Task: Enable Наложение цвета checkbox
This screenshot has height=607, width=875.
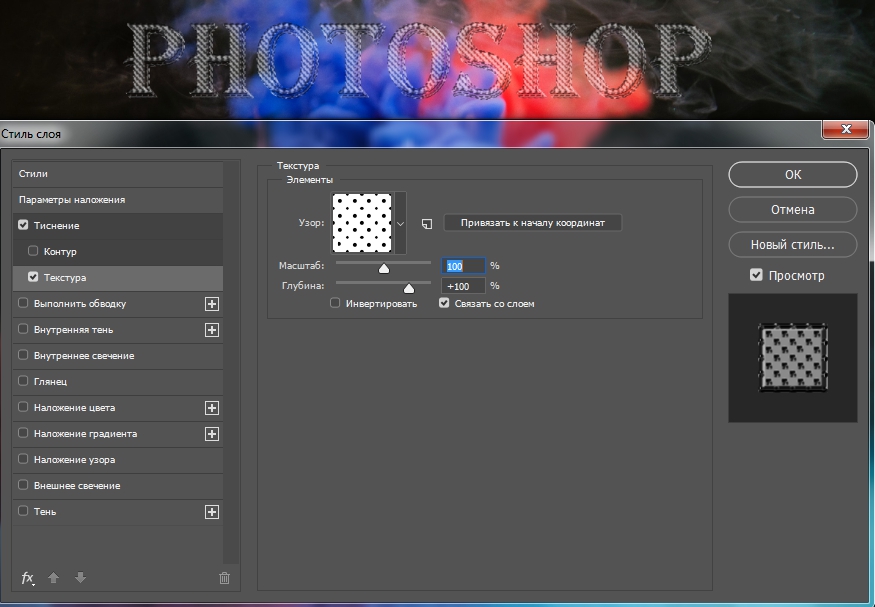Action: tap(23, 407)
